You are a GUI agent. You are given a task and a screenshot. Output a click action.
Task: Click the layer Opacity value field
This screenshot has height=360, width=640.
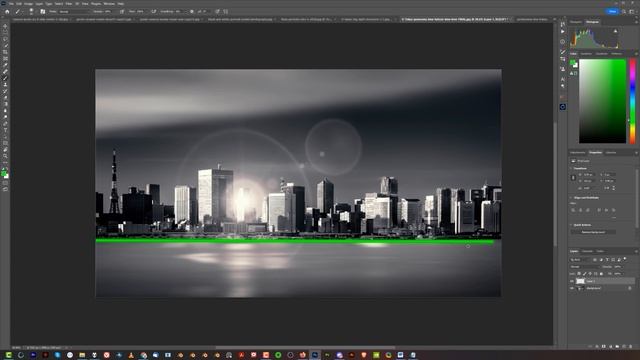(x=619, y=267)
